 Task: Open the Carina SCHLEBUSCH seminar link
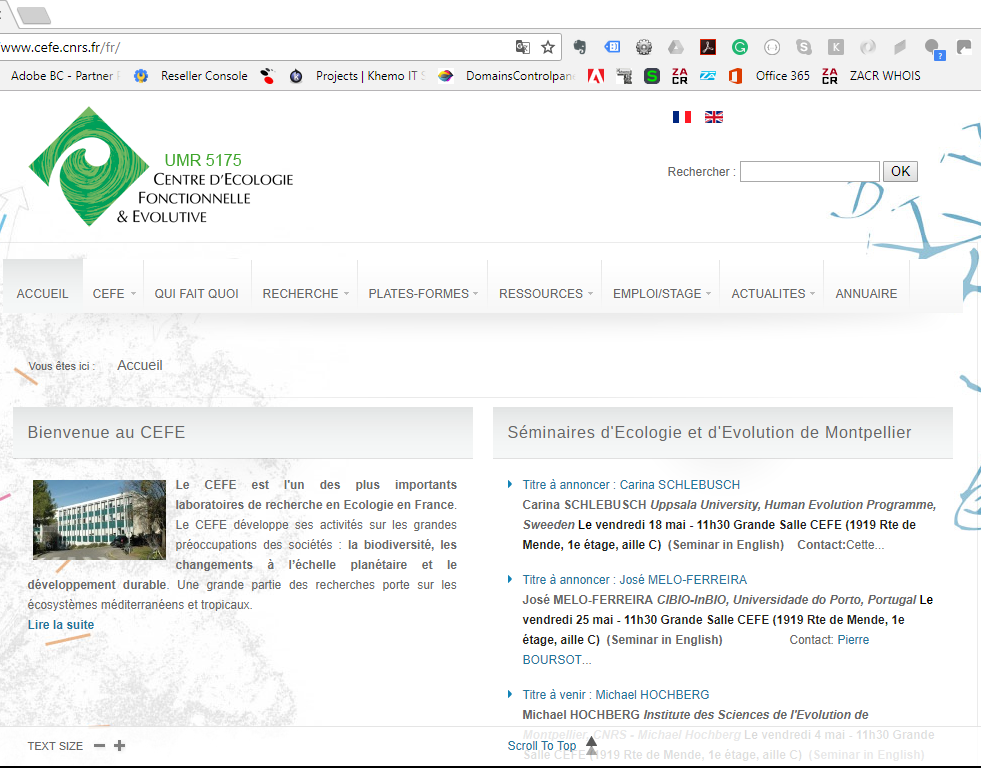[631, 485]
